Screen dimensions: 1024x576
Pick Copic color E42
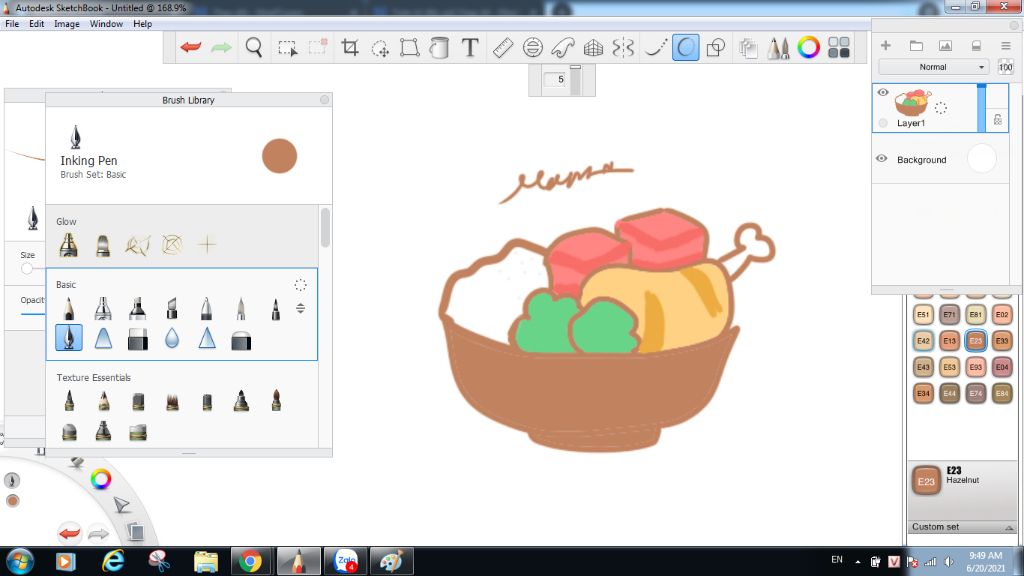[x=923, y=340]
